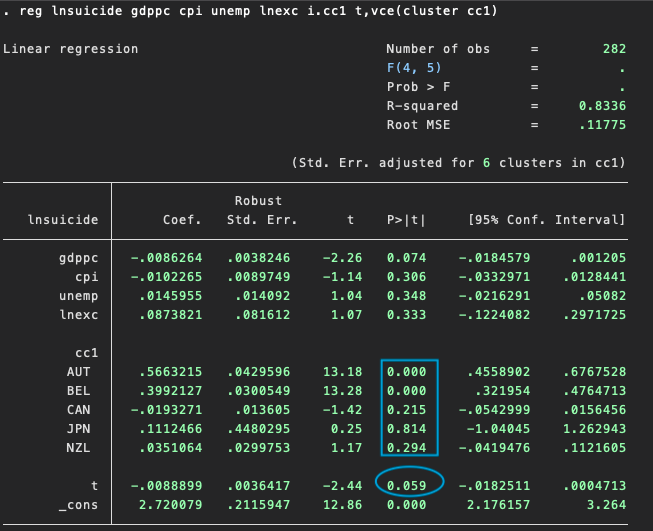Click the cpi variable row label
653x531 pixels.
pos(87,276)
